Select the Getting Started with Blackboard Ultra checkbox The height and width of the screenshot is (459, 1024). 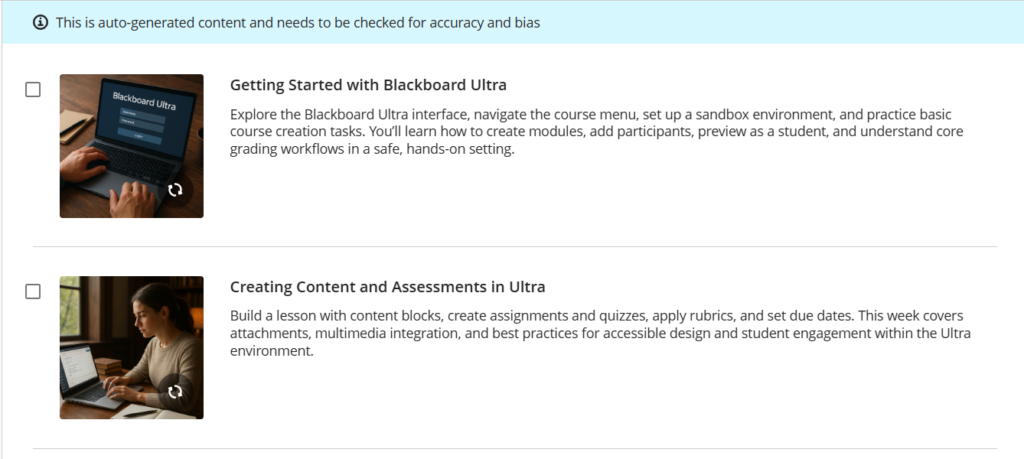click(33, 89)
